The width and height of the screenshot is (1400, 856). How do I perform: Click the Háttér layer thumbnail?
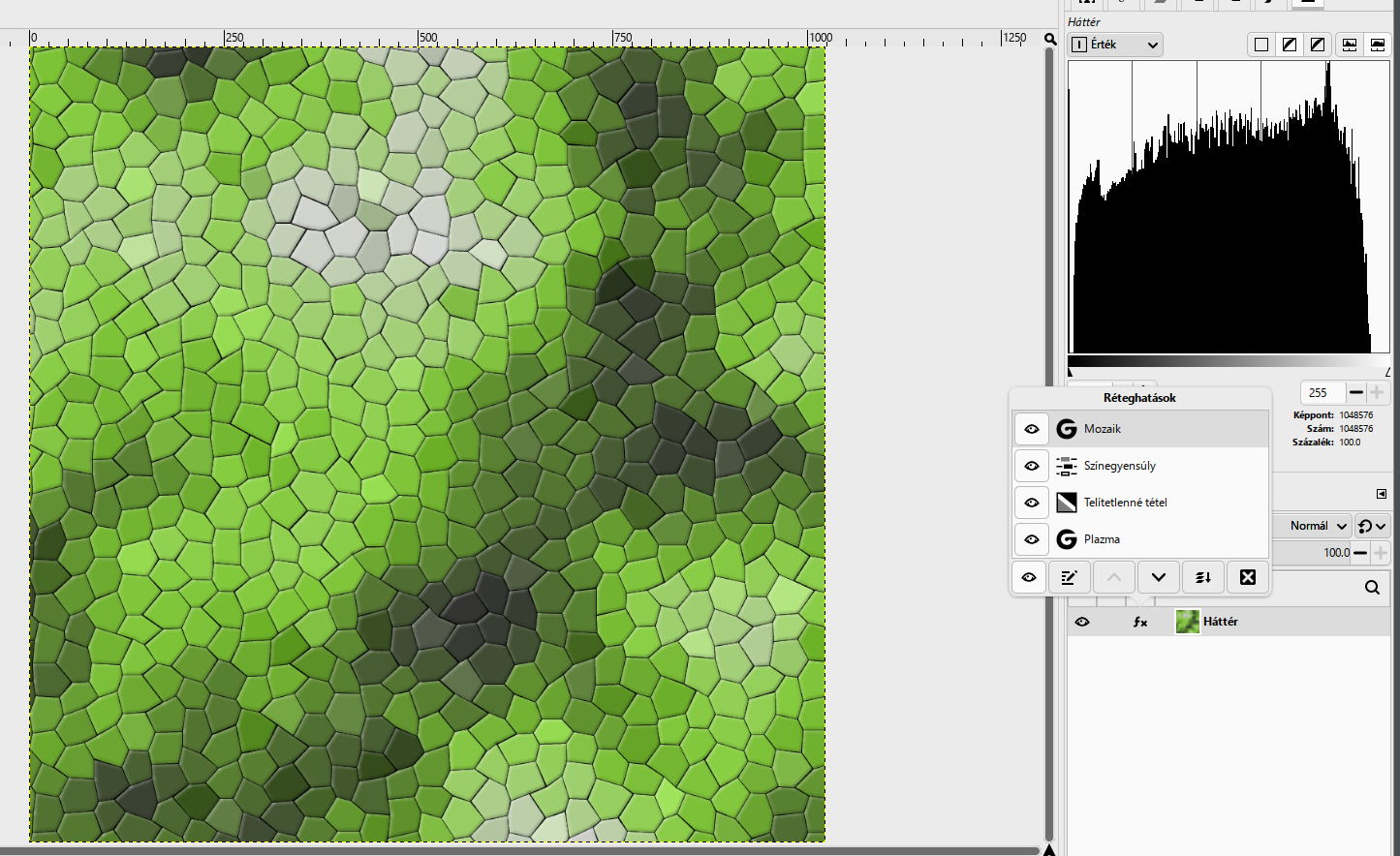point(1188,622)
